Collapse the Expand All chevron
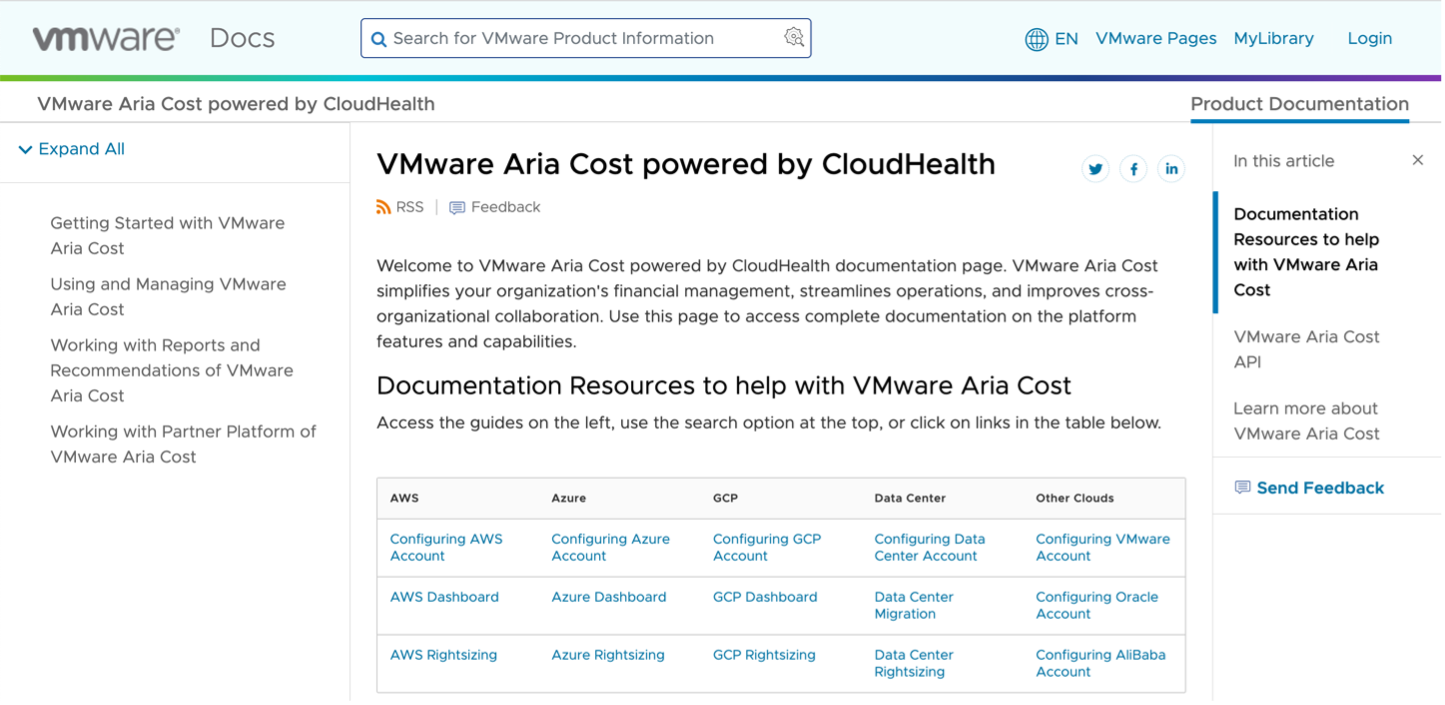 tap(24, 148)
